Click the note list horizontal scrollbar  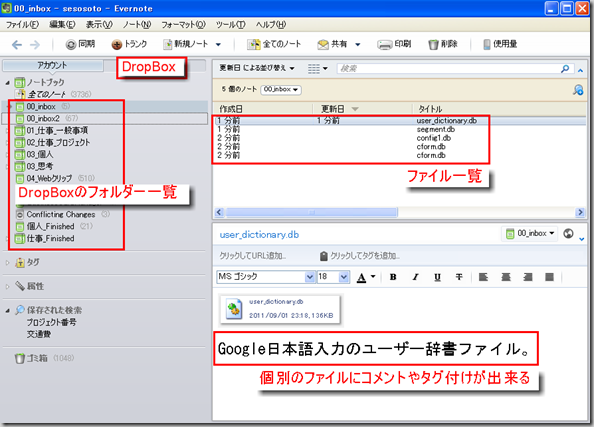[312, 212]
